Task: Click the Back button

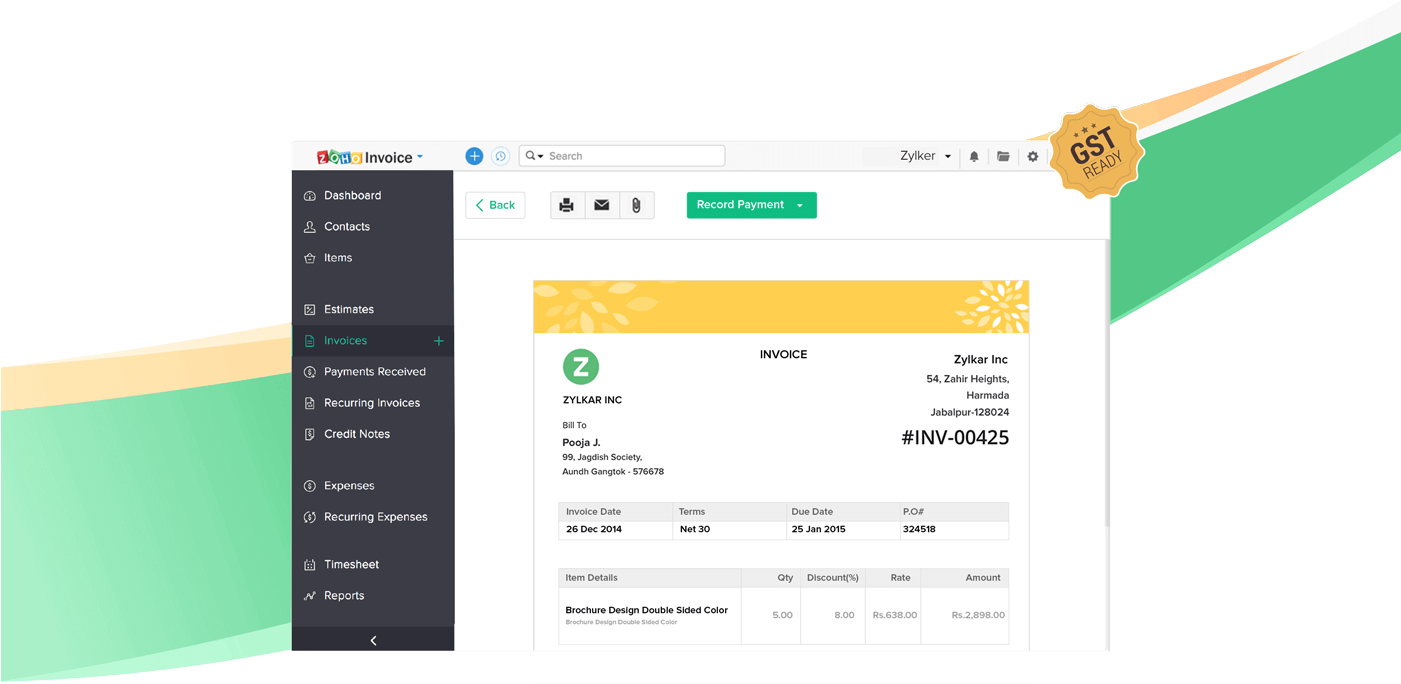Action: pos(495,204)
